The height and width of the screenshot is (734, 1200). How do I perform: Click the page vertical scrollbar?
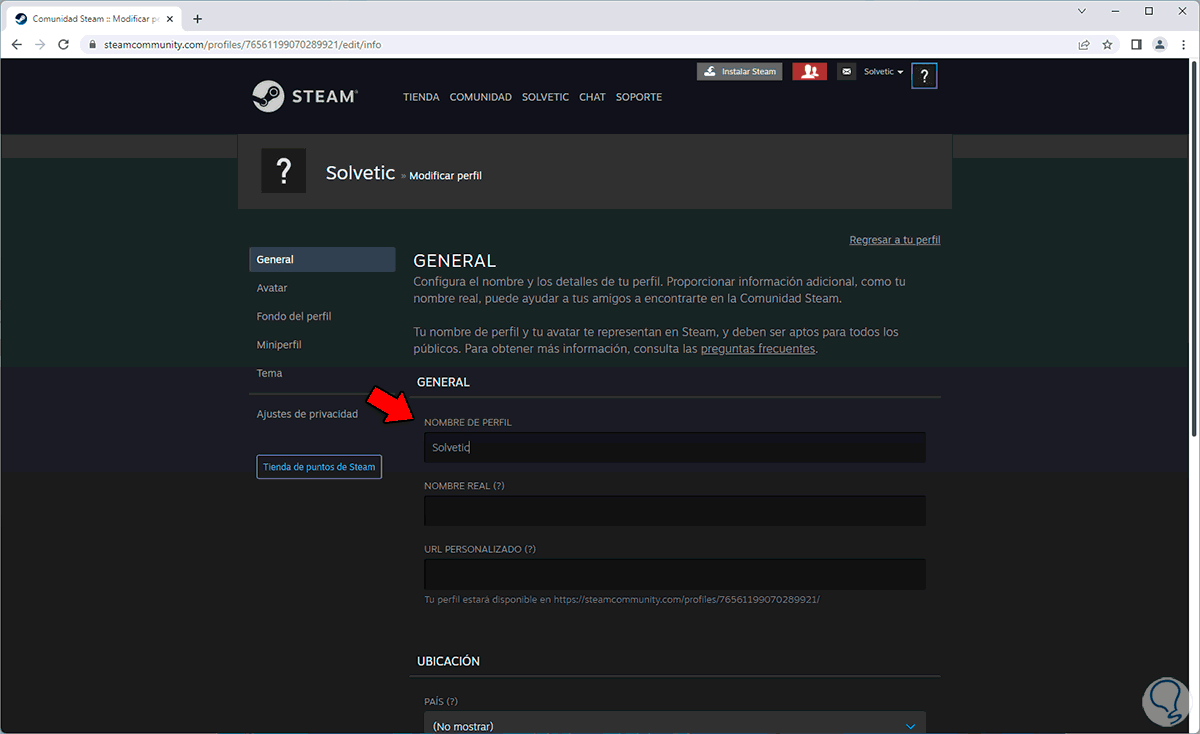tap(1194, 250)
